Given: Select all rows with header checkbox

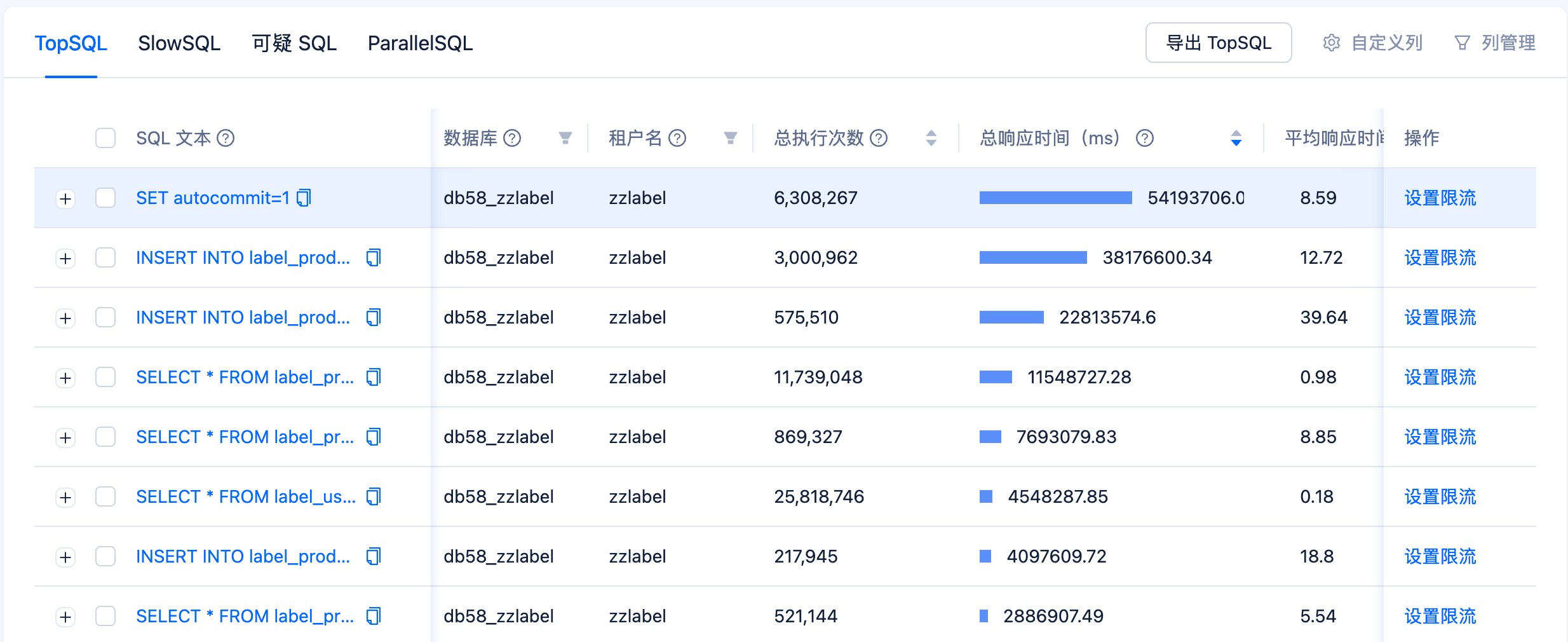Looking at the screenshot, I should tap(105, 138).
